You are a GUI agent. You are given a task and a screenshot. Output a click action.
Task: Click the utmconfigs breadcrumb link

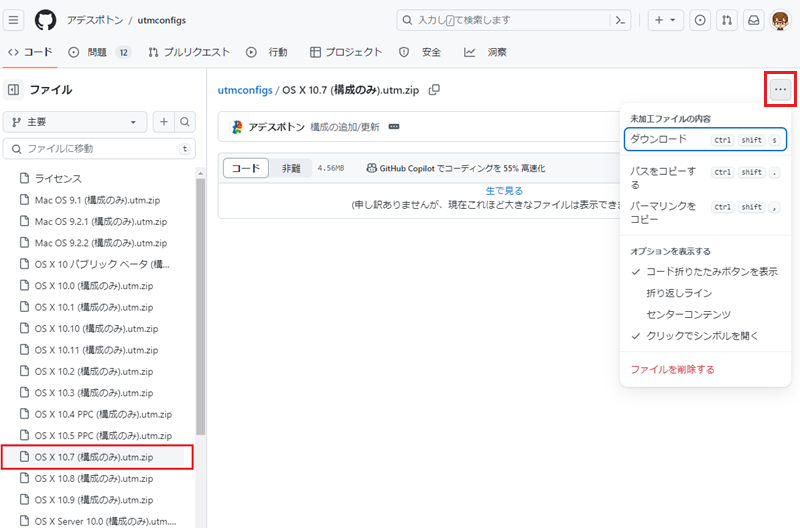pos(245,90)
